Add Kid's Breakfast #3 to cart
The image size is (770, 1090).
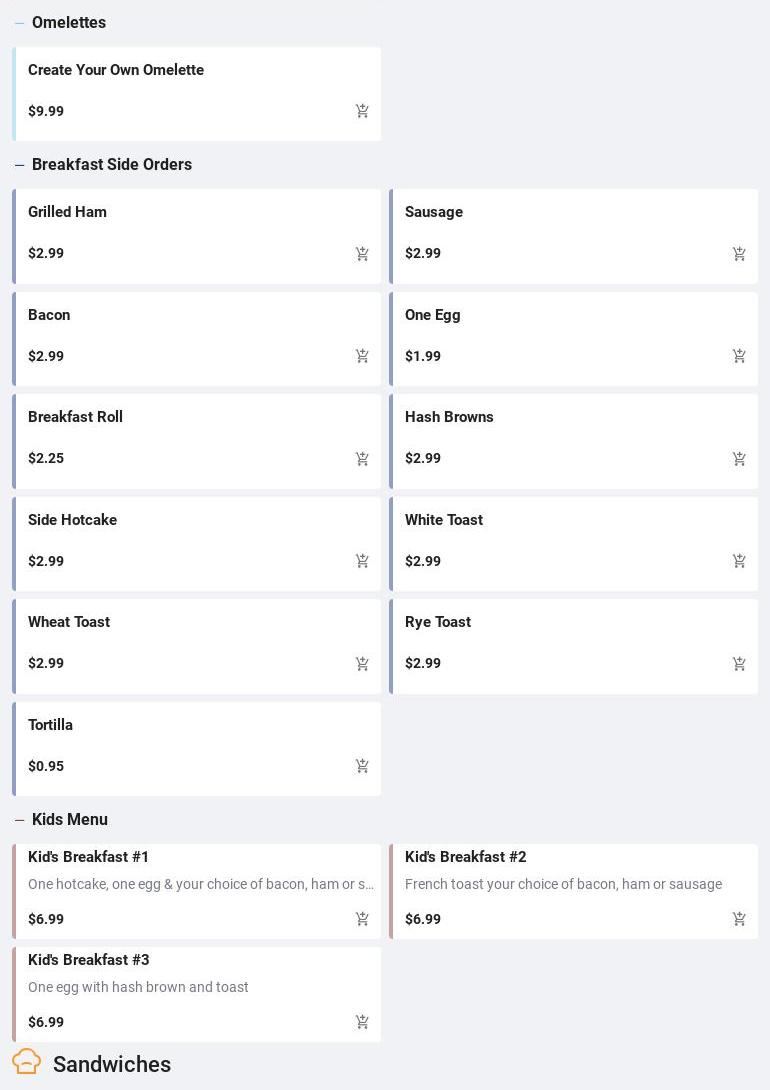point(362,1022)
